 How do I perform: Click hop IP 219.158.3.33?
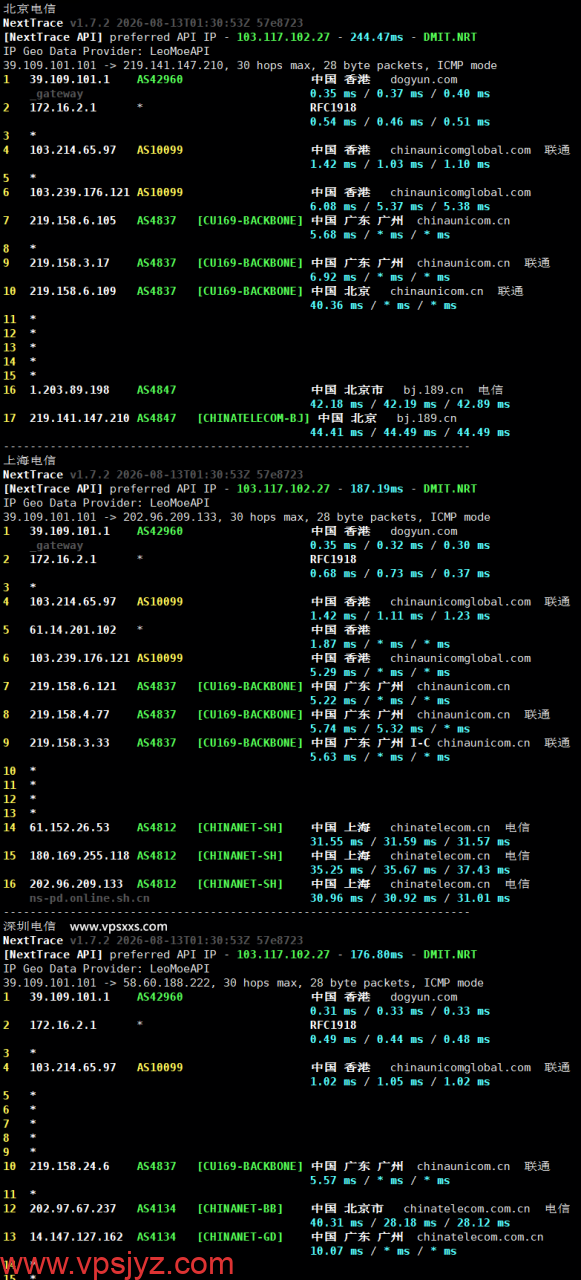coord(70,742)
